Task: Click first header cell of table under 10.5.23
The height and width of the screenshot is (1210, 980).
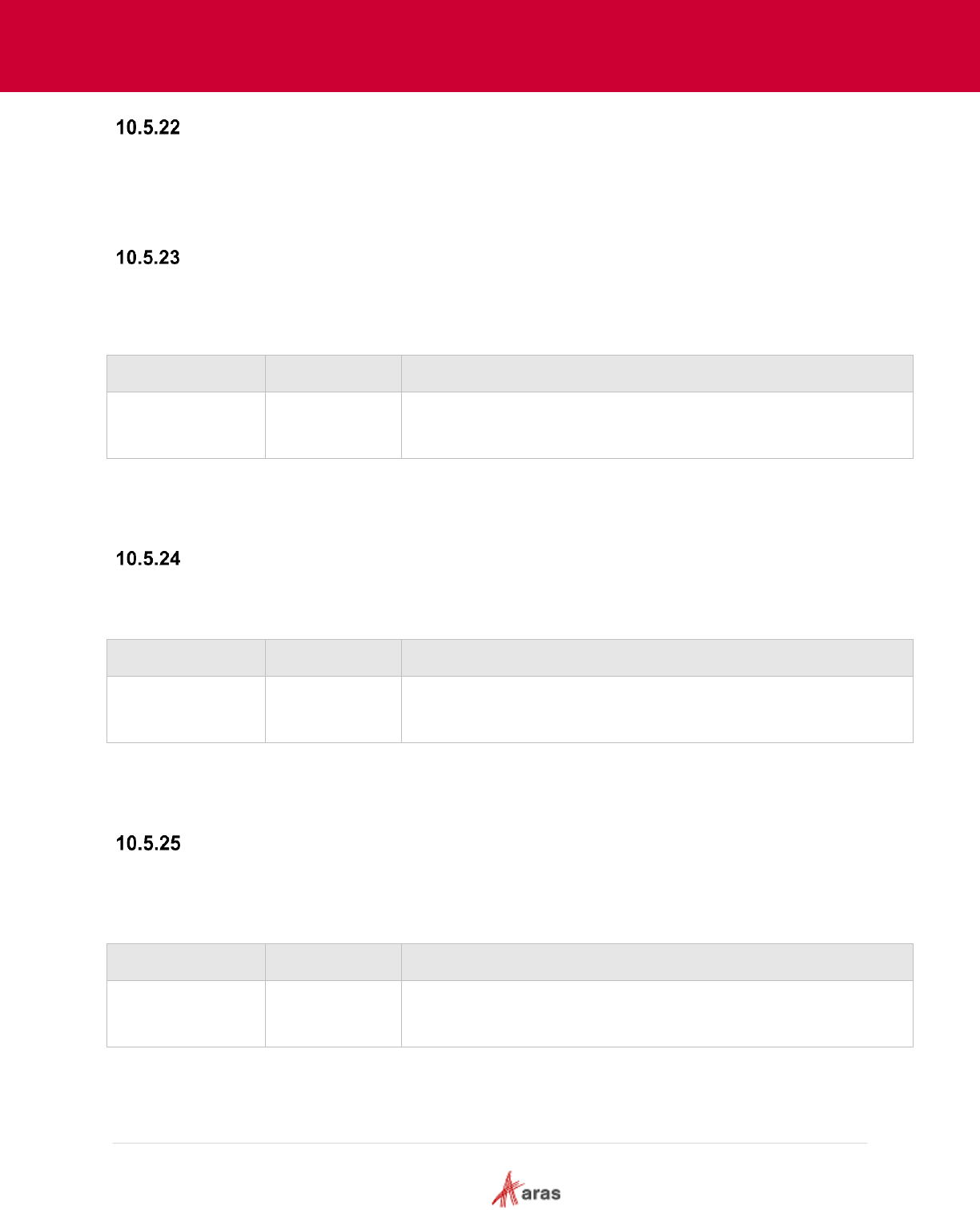Action: (186, 373)
